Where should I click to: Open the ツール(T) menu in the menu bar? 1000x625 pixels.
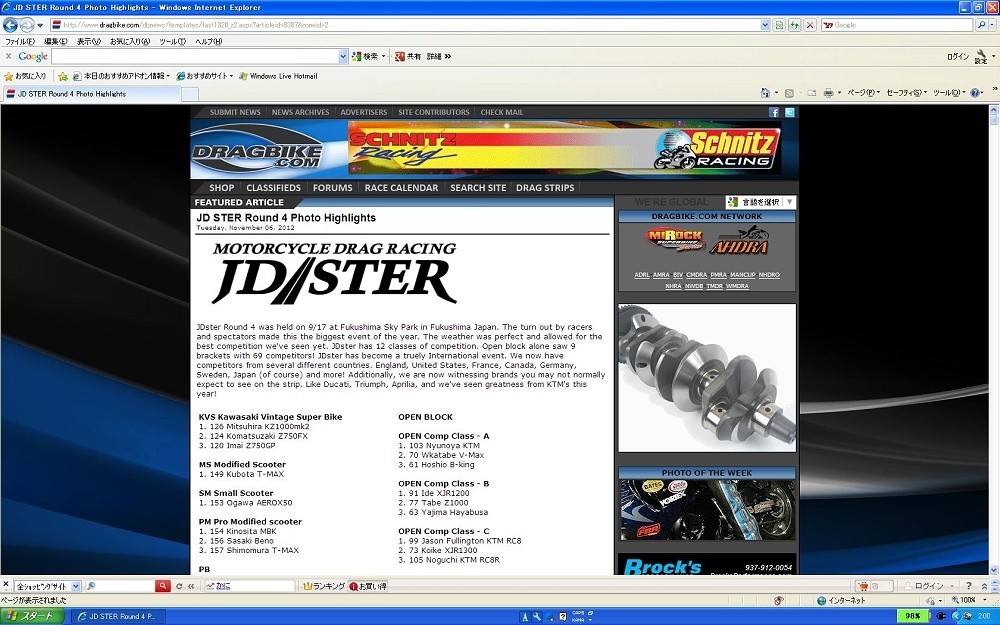click(x=172, y=41)
